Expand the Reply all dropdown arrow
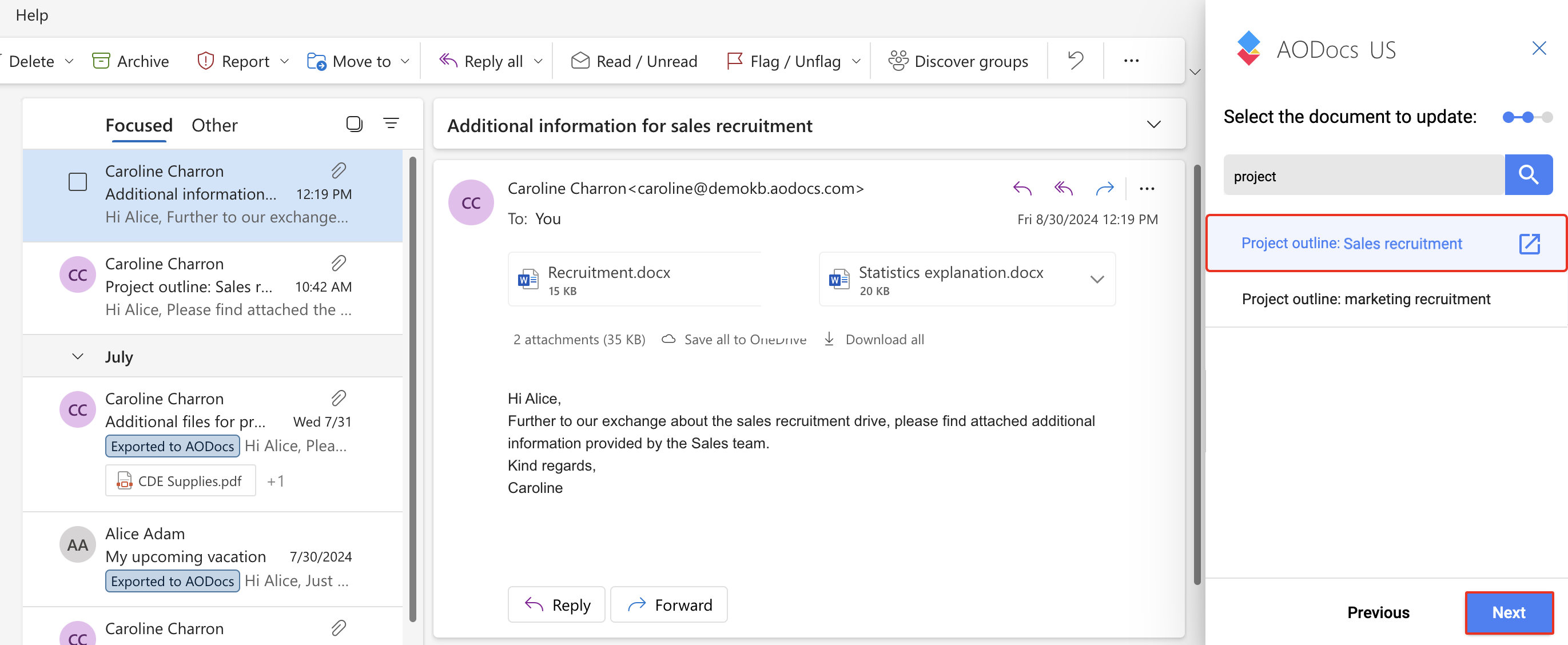 pos(538,61)
